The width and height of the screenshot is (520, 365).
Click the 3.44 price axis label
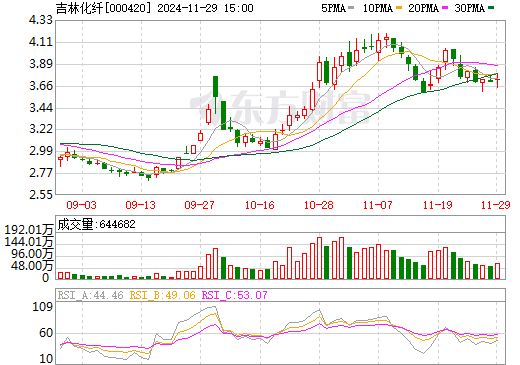pyautogui.click(x=41, y=108)
